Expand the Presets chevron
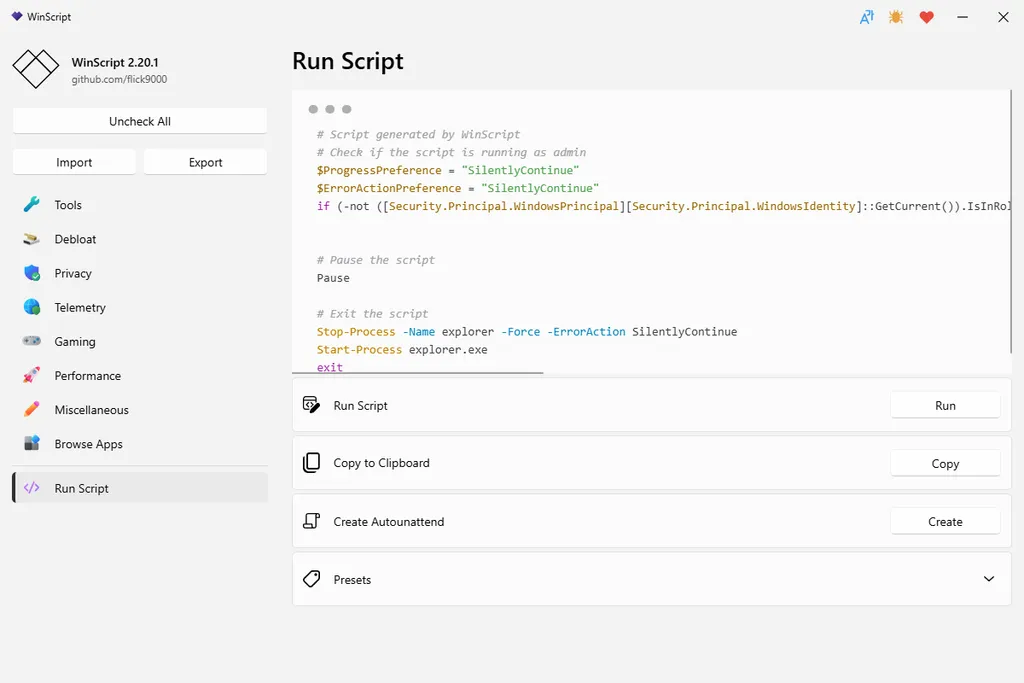The width and height of the screenshot is (1024, 683). [989, 579]
